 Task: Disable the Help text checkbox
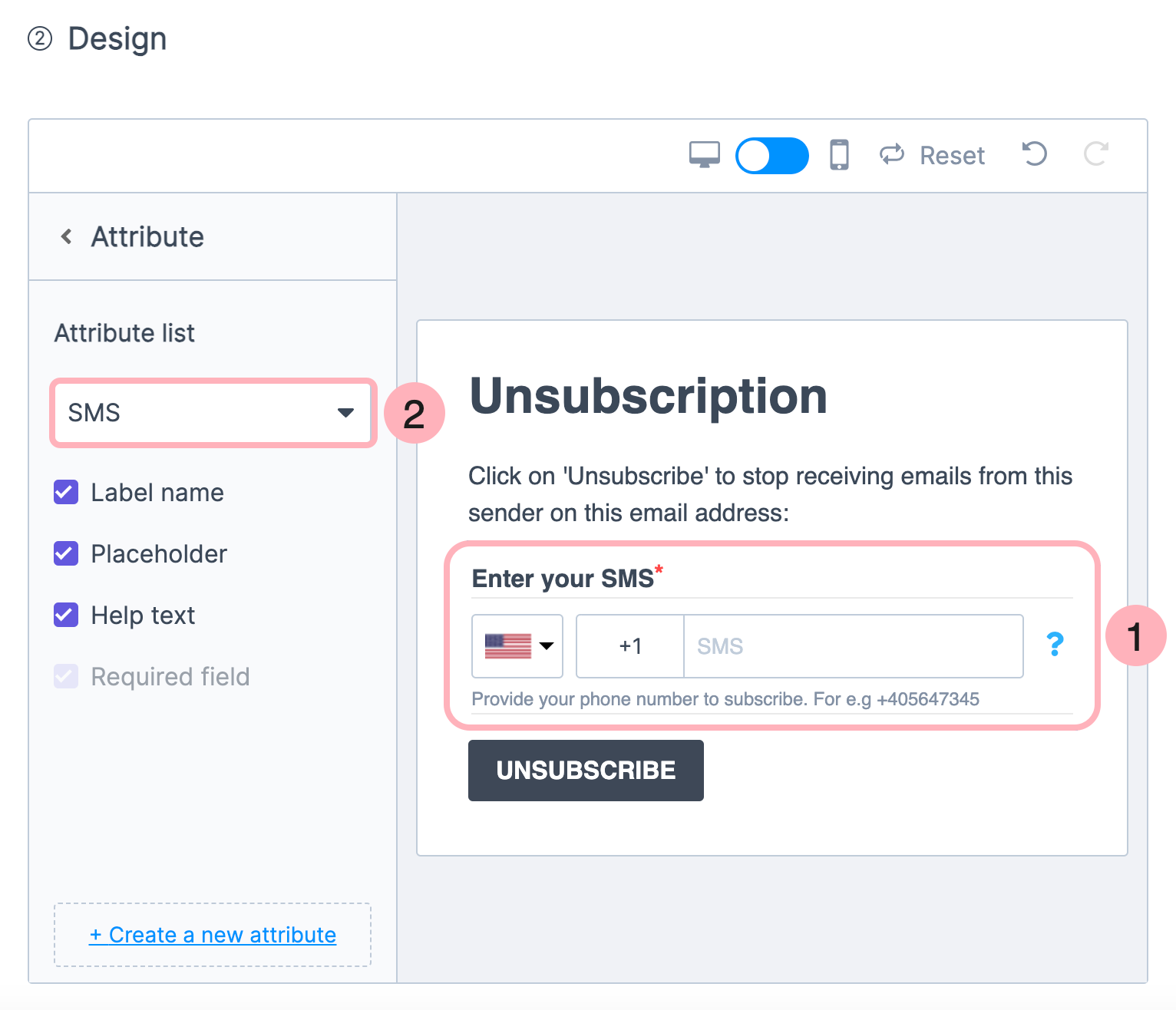click(65, 615)
